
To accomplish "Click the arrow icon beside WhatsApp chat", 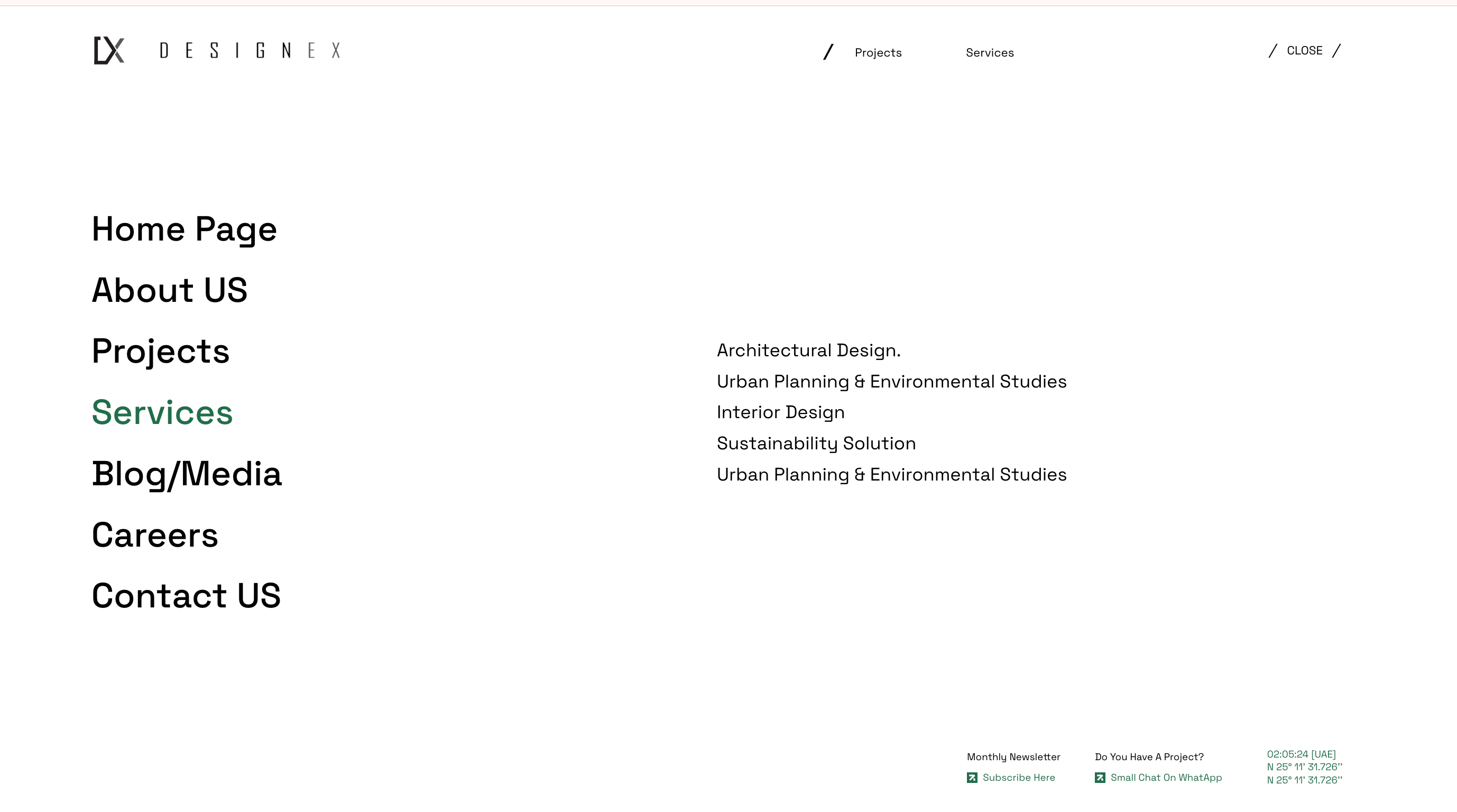I will pos(1100,778).
